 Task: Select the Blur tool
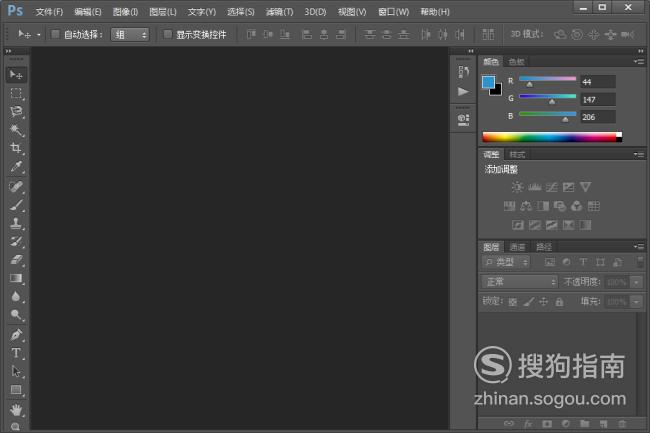(x=16, y=297)
